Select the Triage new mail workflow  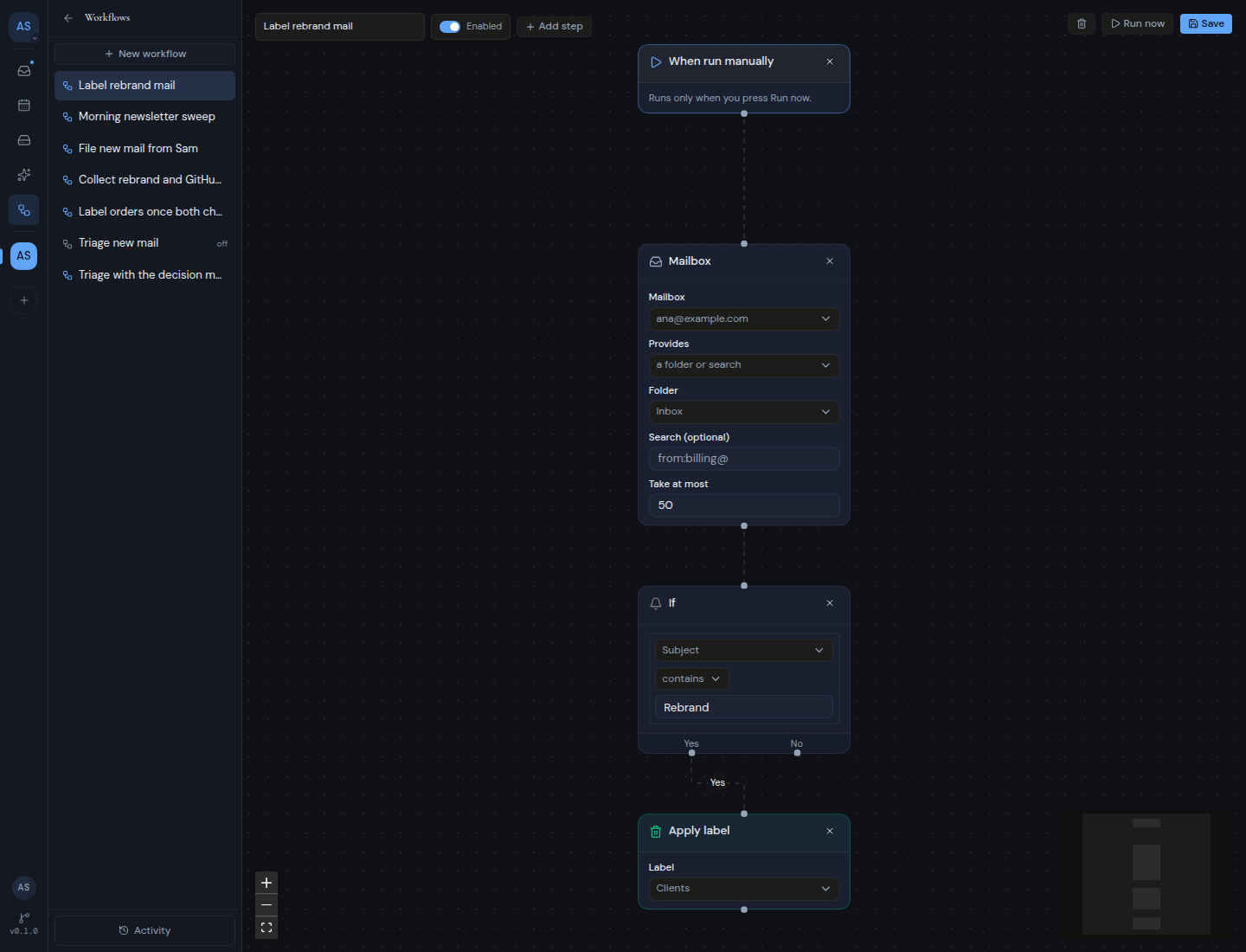point(145,243)
